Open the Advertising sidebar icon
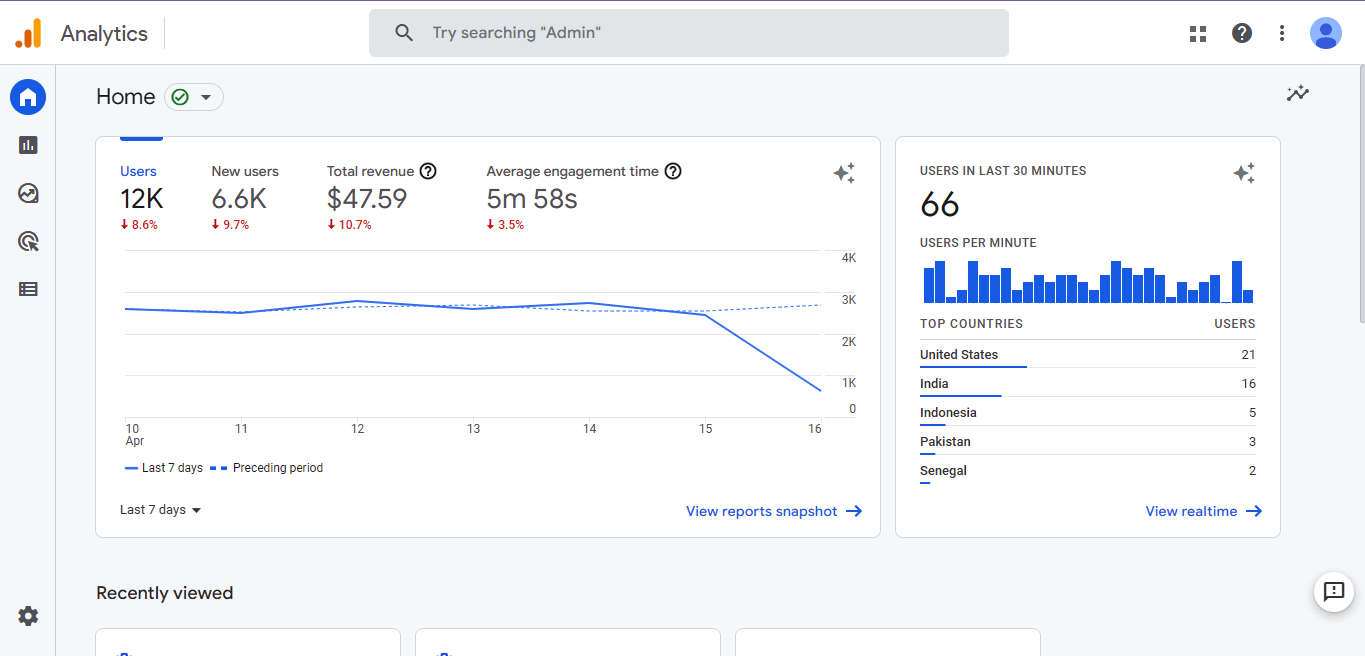Image resolution: width=1365 pixels, height=656 pixels. [x=28, y=241]
